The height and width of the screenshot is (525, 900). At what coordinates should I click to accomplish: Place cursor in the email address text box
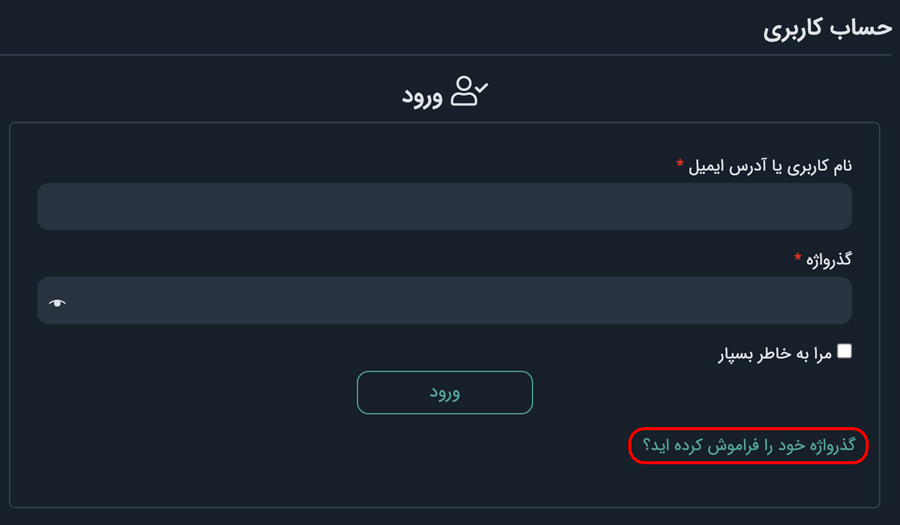(x=444, y=207)
